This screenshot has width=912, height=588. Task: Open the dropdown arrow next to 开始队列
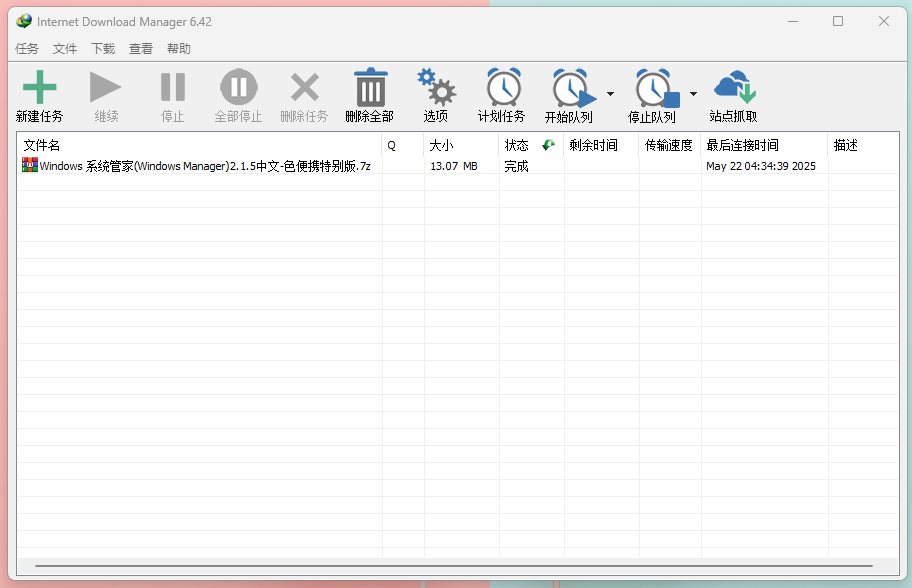click(610, 92)
